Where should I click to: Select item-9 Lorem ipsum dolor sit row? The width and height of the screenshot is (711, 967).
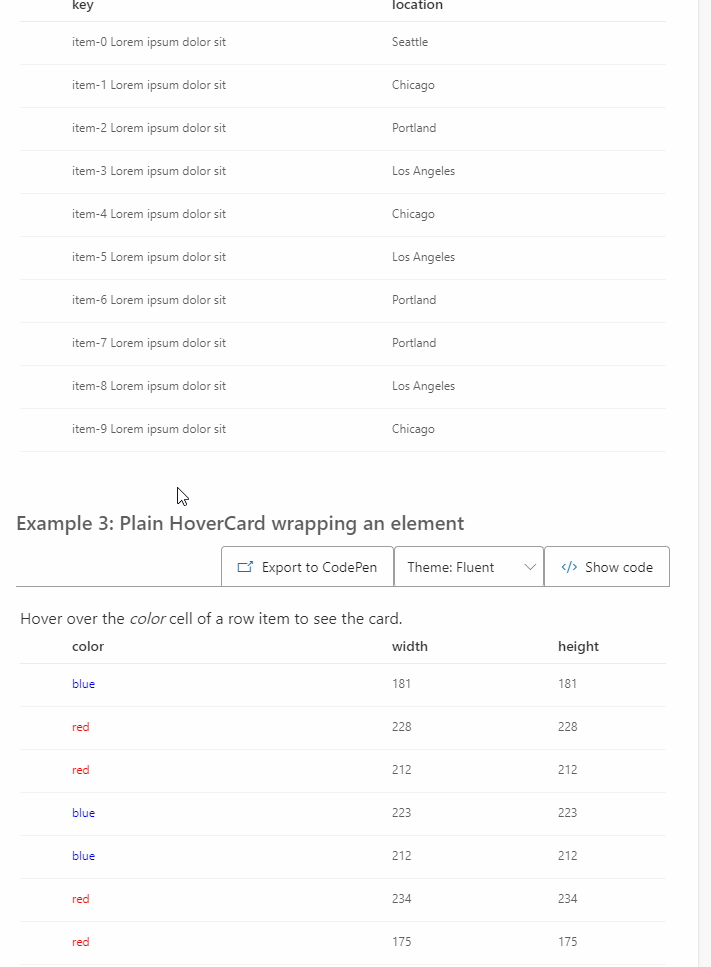tap(343, 429)
